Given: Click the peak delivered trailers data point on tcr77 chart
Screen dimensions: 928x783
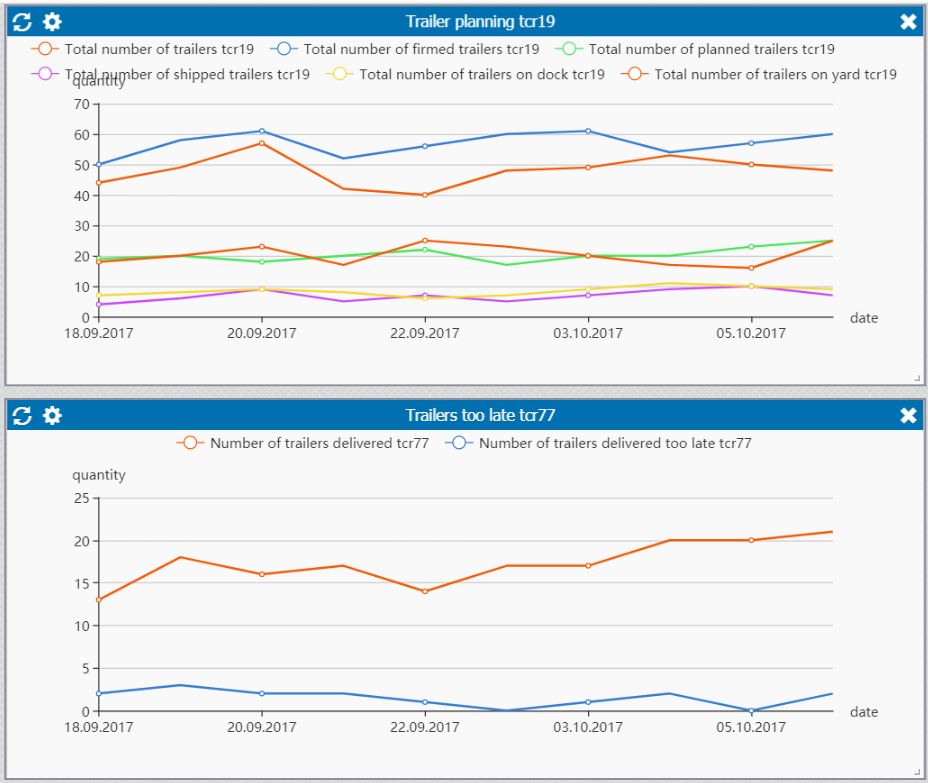Looking at the screenshot, I should point(833,531).
